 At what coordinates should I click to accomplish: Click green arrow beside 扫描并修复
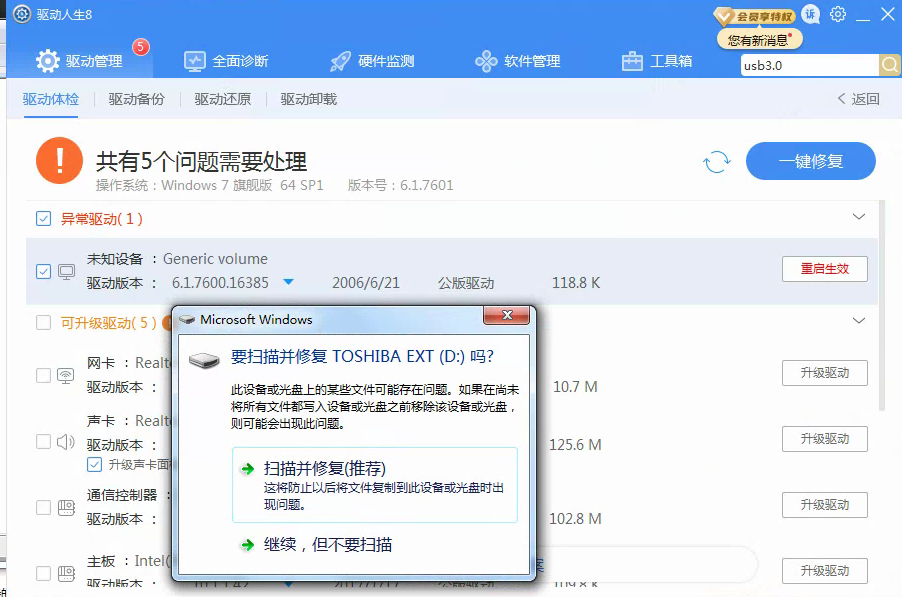click(248, 469)
